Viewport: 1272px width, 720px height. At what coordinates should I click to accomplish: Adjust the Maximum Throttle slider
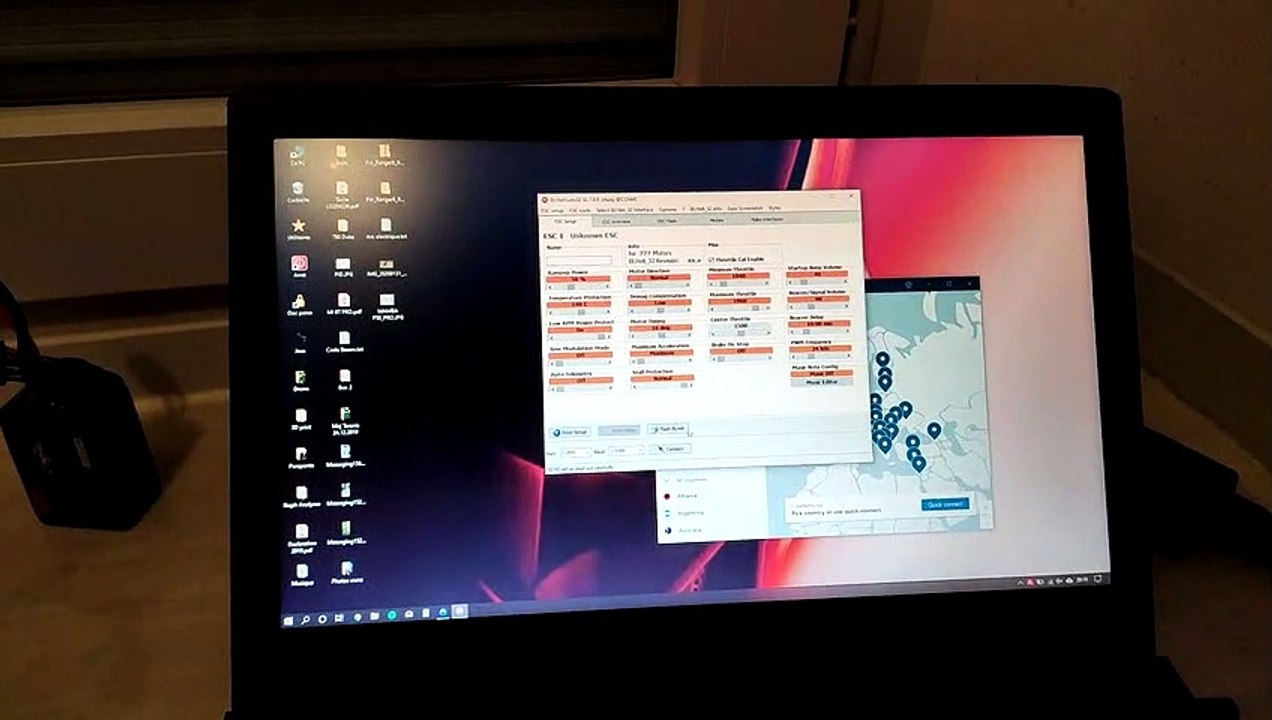[x=740, y=308]
